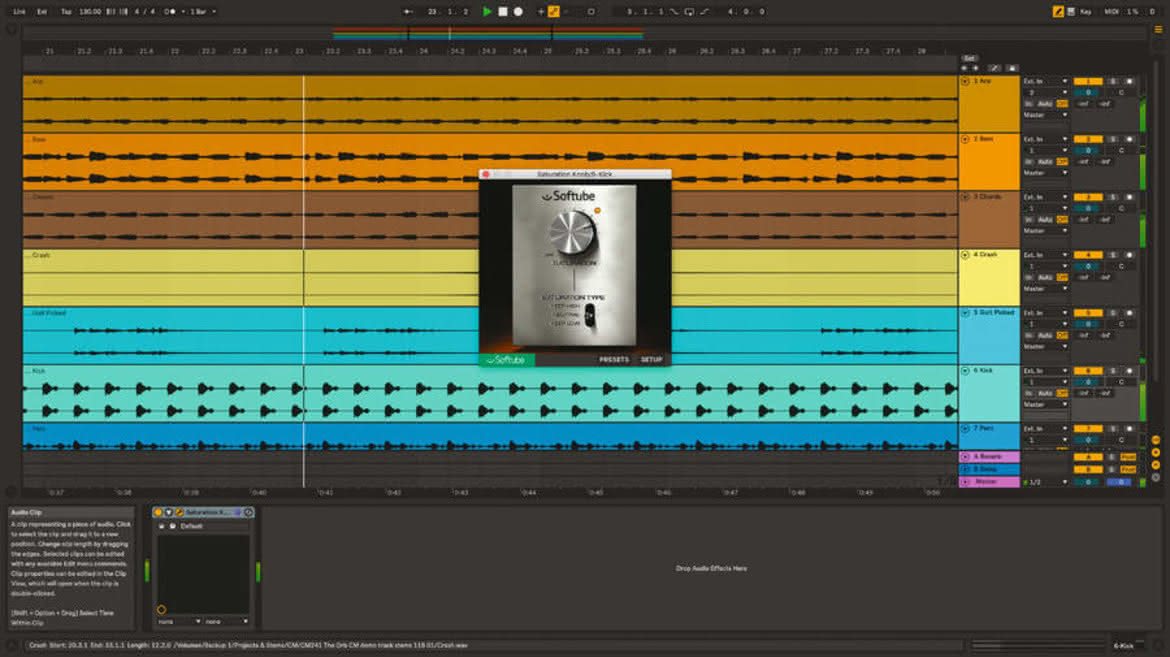Screen dimensions: 1170x657
Task: Open the Master output menu on Bass track
Action: click(x=1045, y=172)
